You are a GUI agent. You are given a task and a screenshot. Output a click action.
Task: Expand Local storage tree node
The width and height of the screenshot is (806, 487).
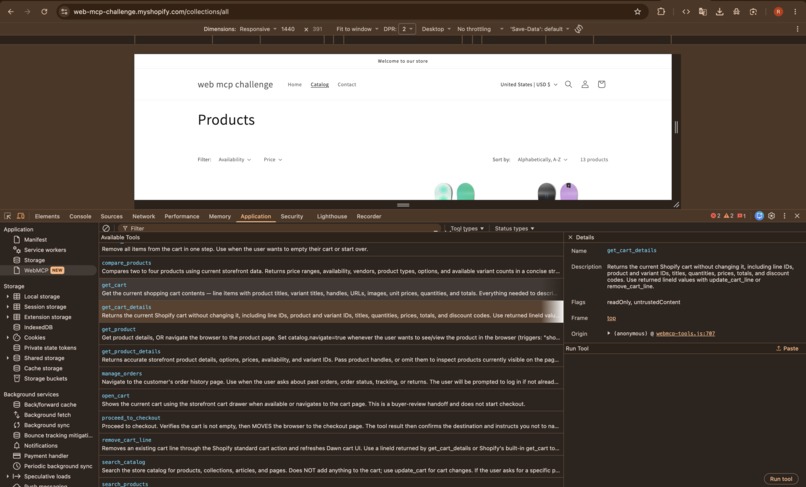[x=7, y=297]
